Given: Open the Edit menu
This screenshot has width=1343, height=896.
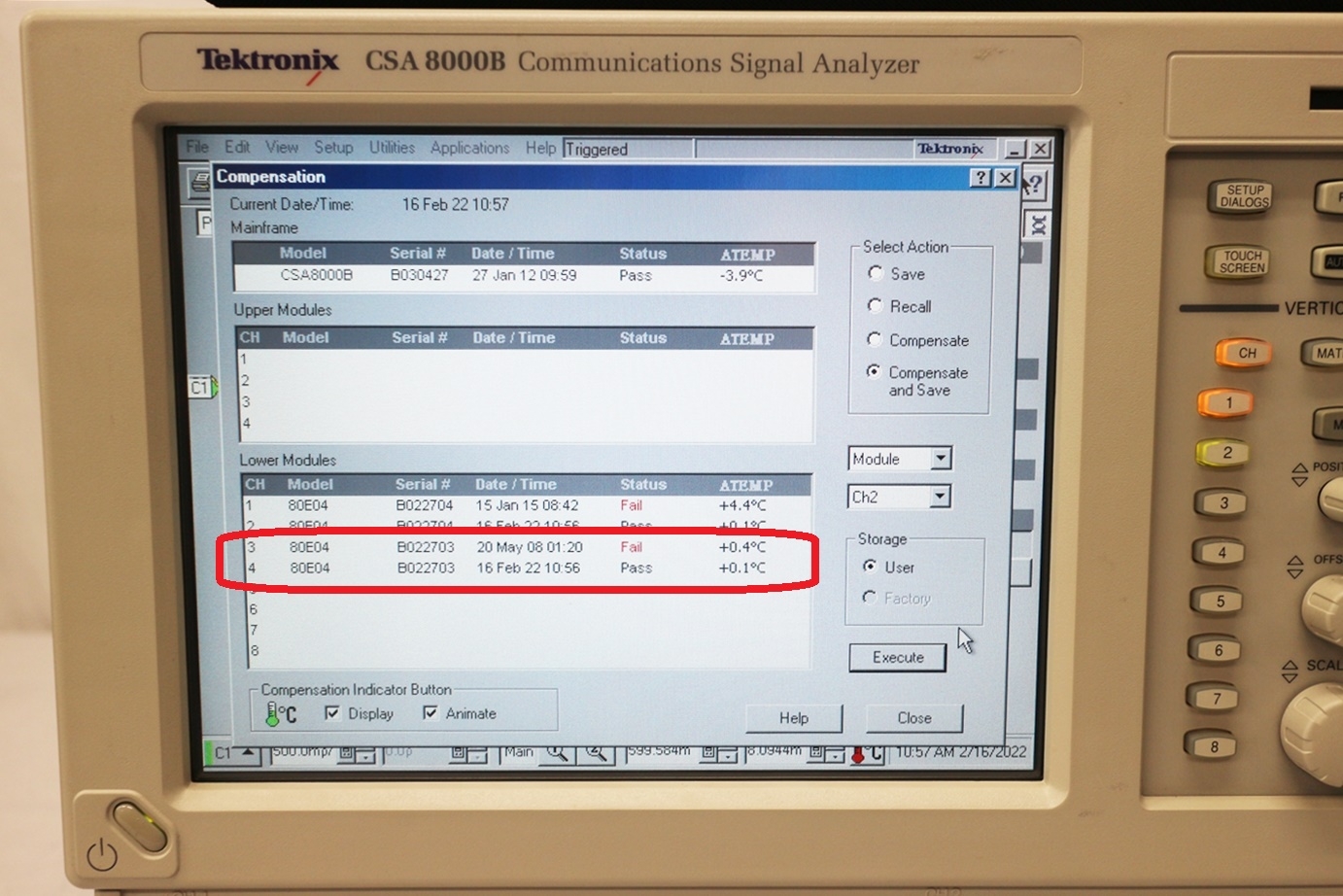Looking at the screenshot, I should click(x=237, y=147).
